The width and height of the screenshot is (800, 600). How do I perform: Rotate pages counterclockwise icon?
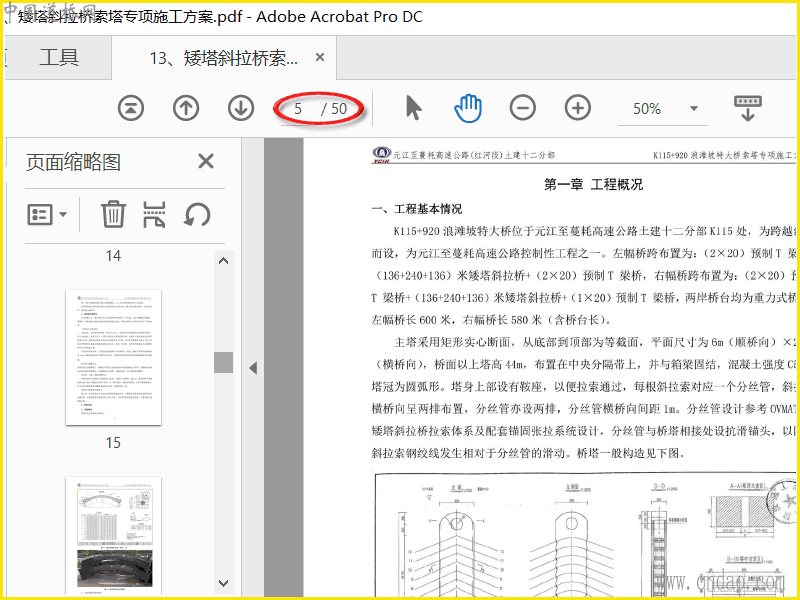coord(197,214)
